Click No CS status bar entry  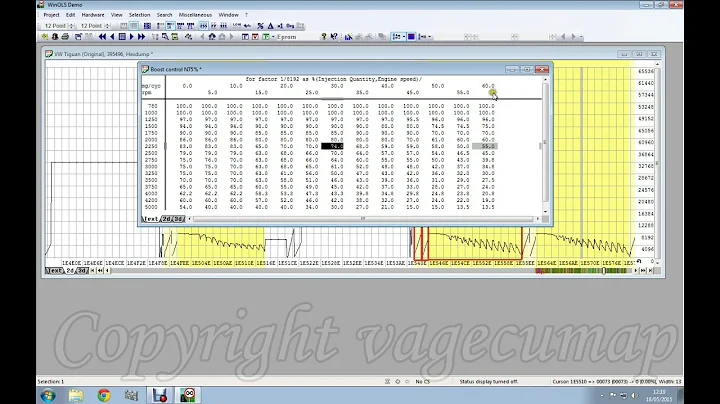click(422, 382)
